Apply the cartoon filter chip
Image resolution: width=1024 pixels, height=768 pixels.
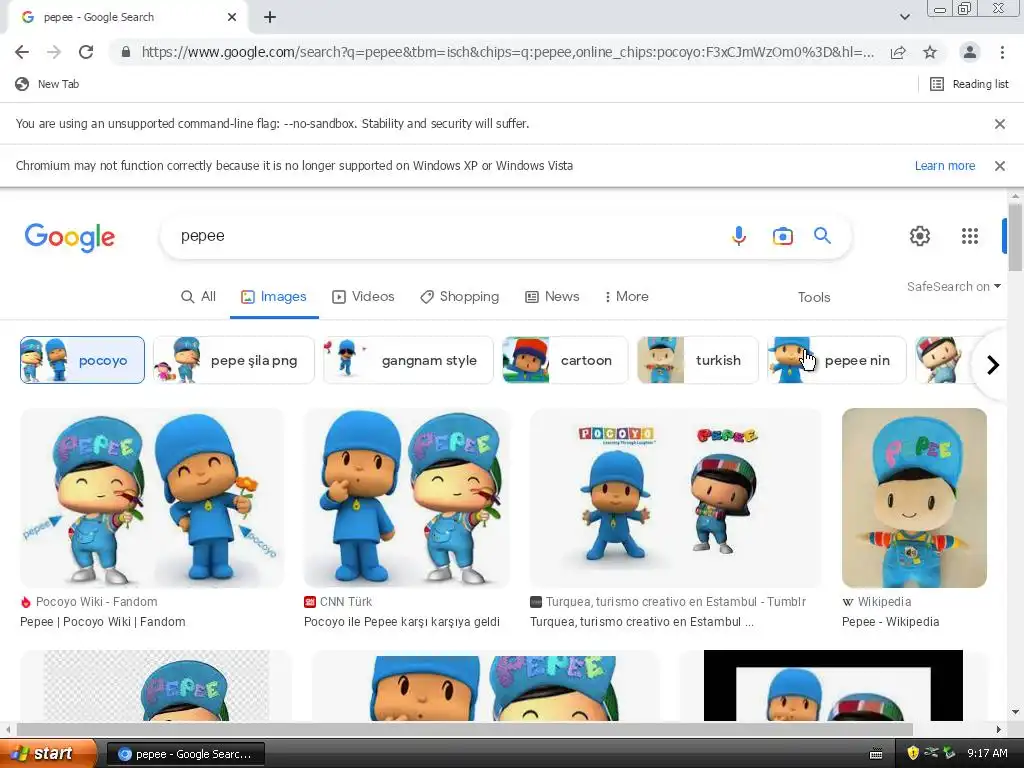565,360
